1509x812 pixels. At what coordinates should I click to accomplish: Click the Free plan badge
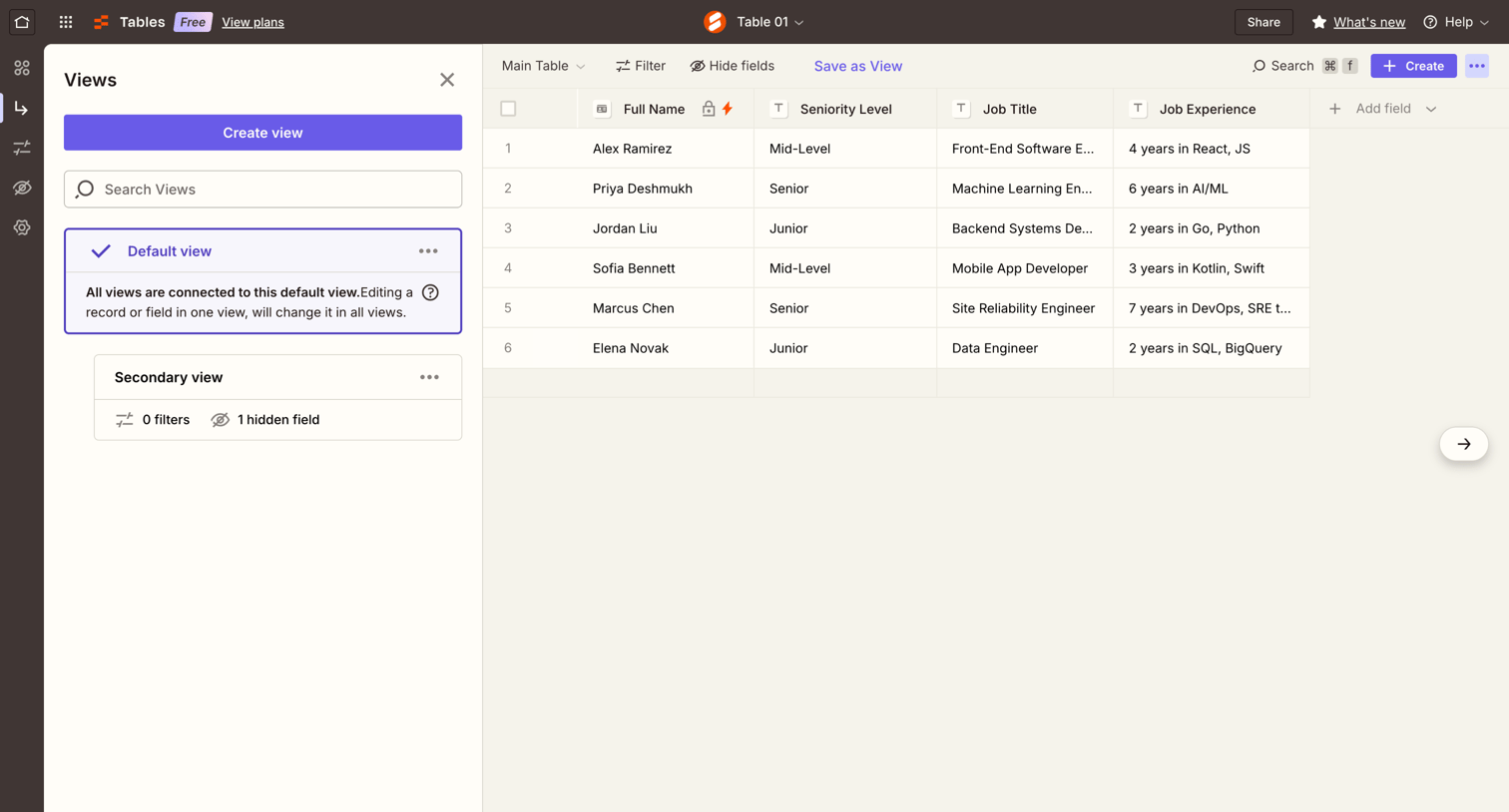[193, 22]
